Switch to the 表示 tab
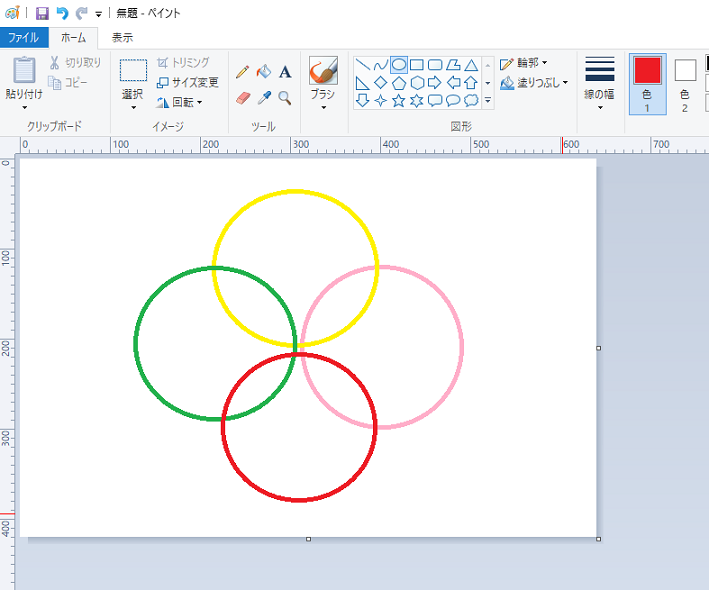Viewport: 709px width, 590px height. pyautogui.click(x=122, y=38)
